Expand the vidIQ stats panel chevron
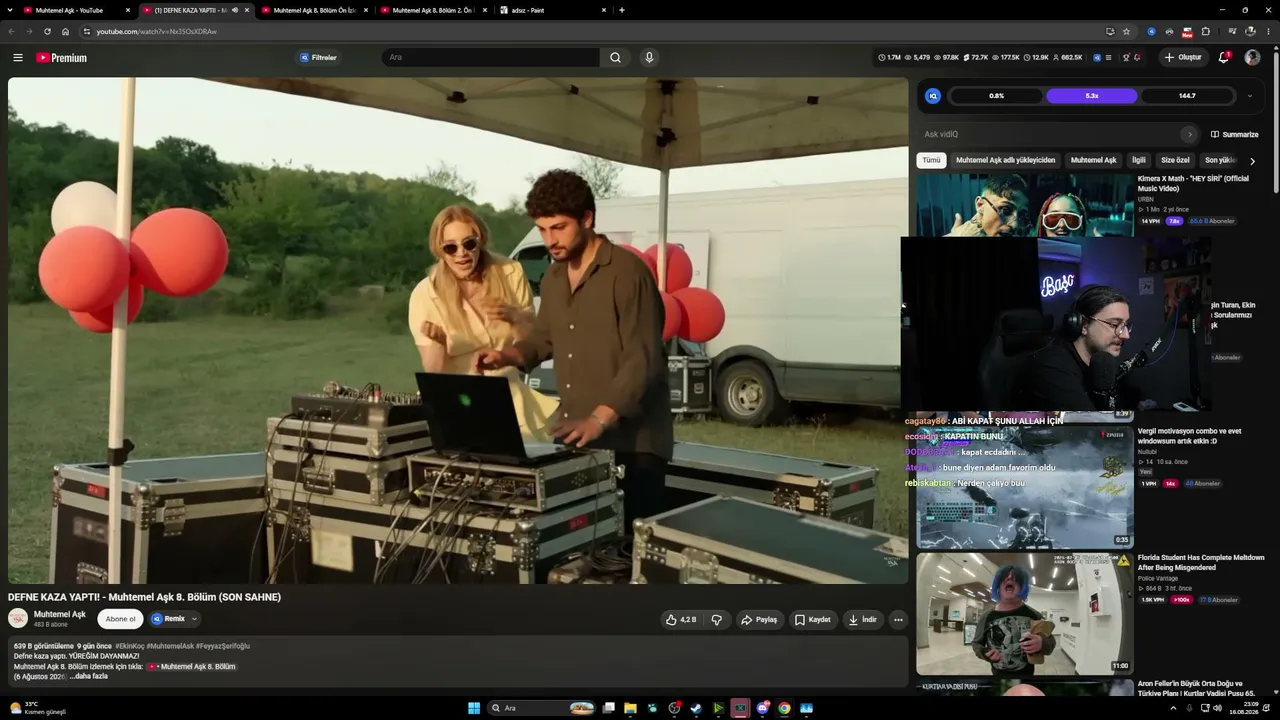Image resolution: width=1280 pixels, height=720 pixels. [1249, 96]
